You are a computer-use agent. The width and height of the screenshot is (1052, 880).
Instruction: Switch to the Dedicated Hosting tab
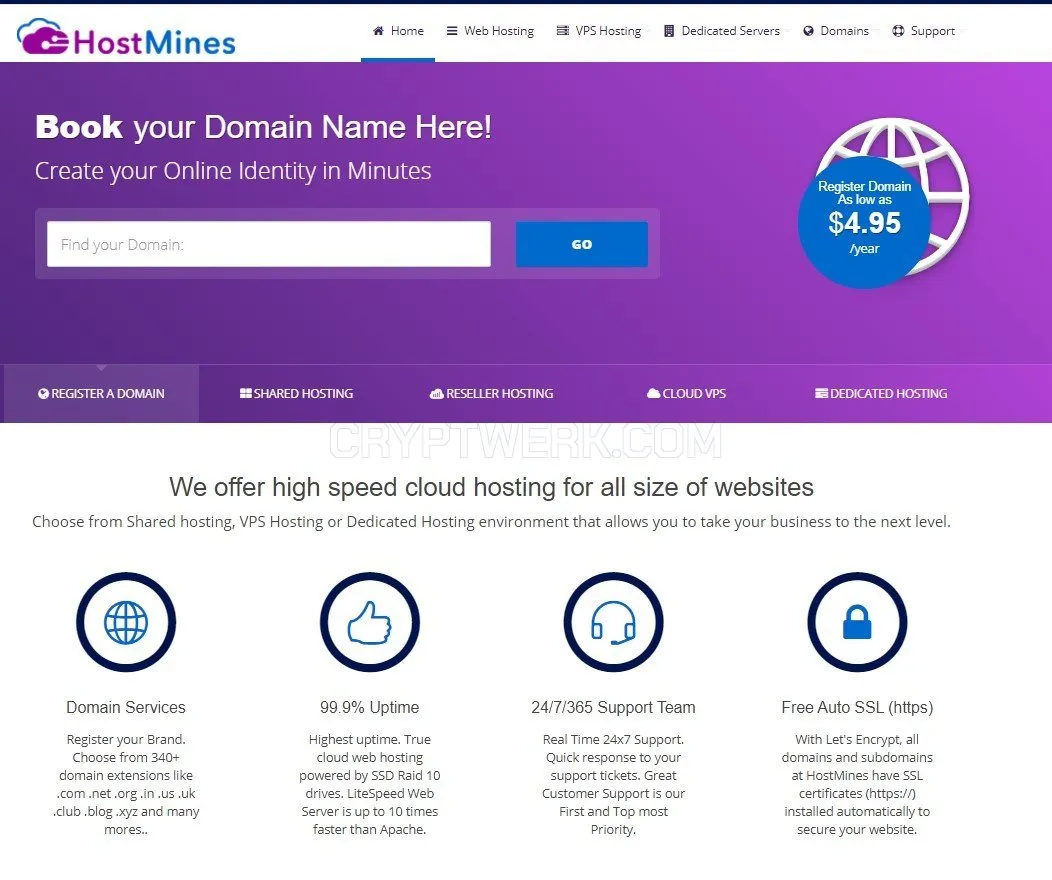[x=881, y=394]
